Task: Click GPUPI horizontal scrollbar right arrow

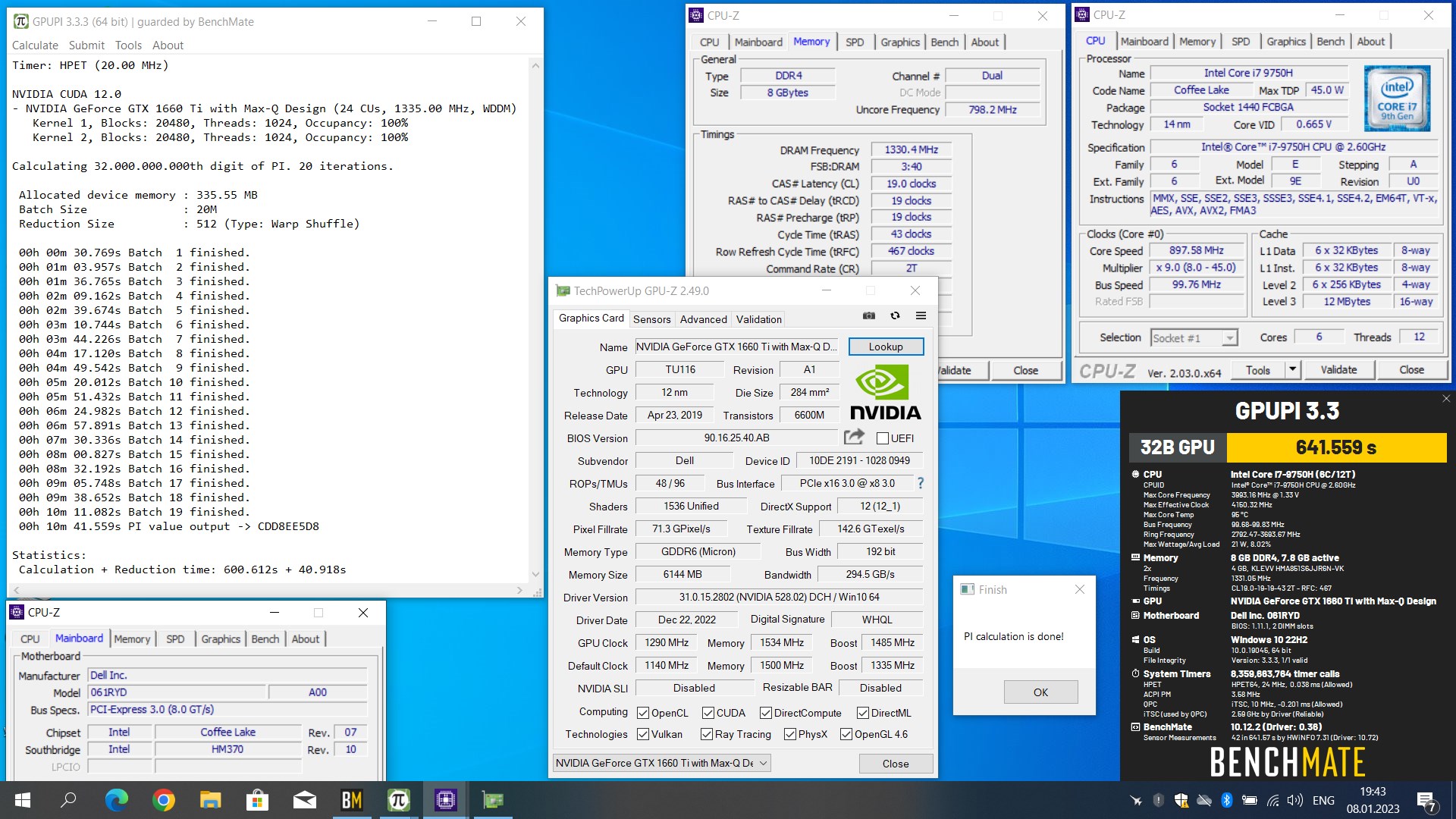Action: (x=519, y=589)
